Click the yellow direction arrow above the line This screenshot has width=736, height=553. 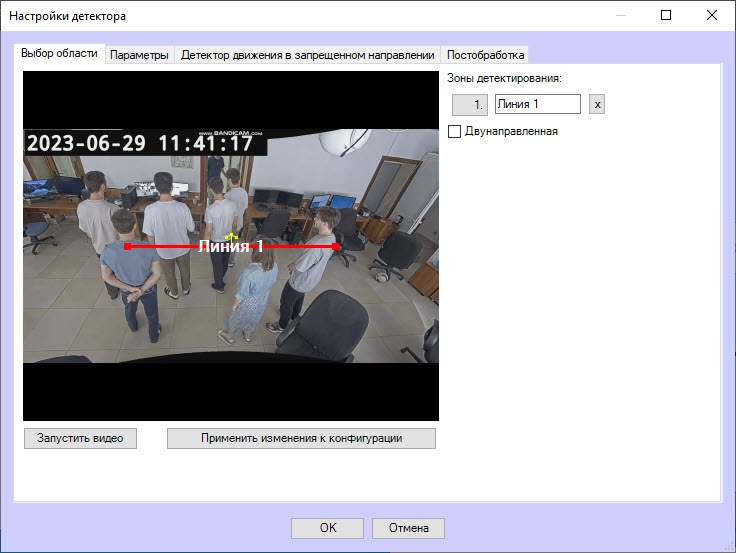pos(231,237)
